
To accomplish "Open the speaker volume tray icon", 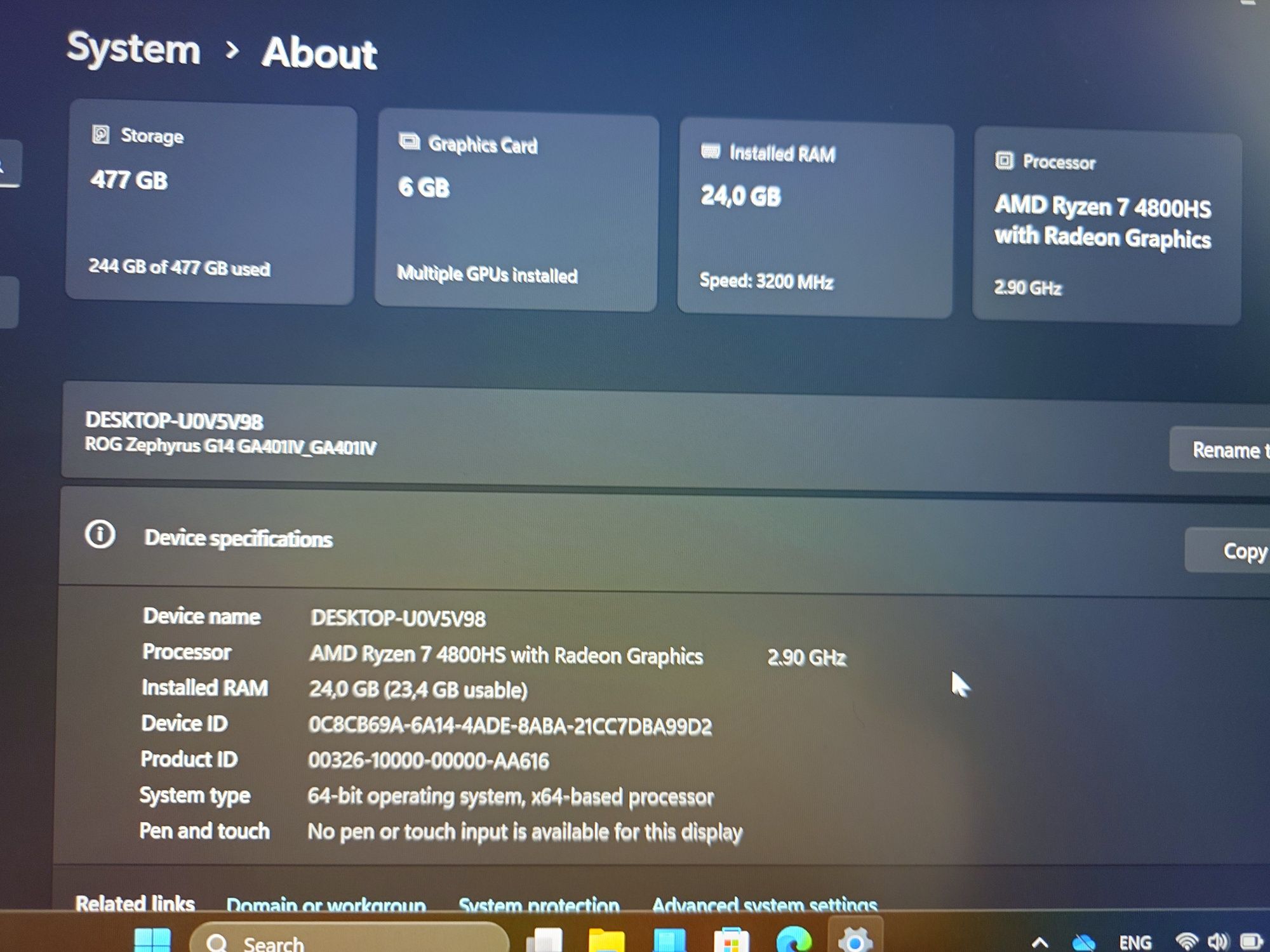I will (1218, 941).
